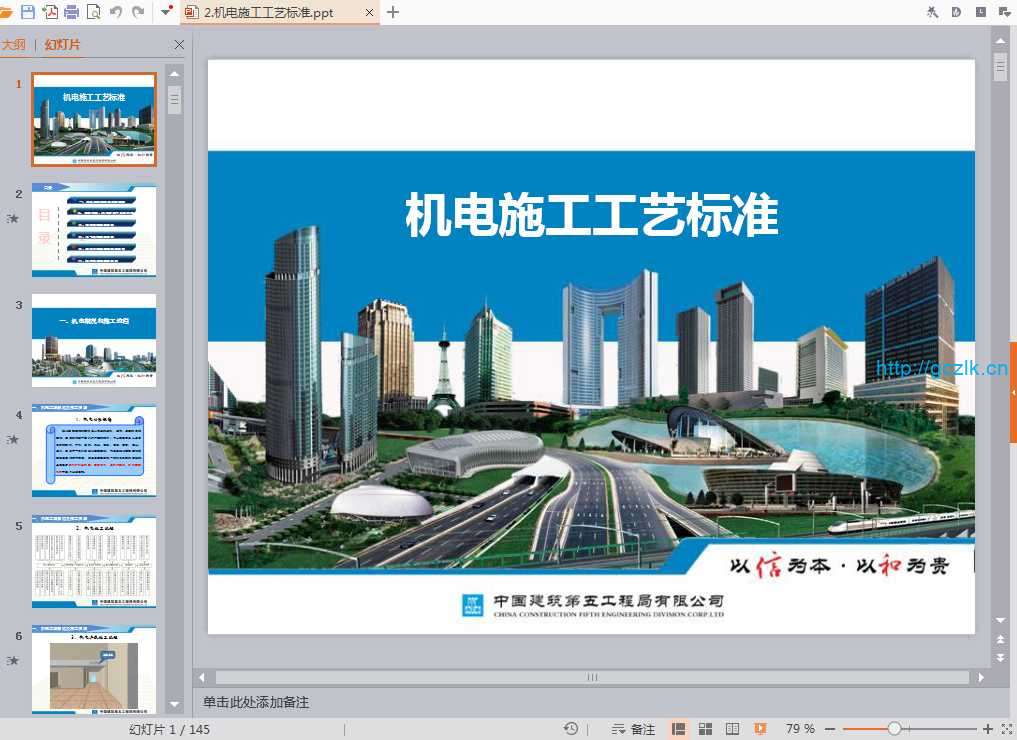Click the zoom in plus icon

(988, 729)
